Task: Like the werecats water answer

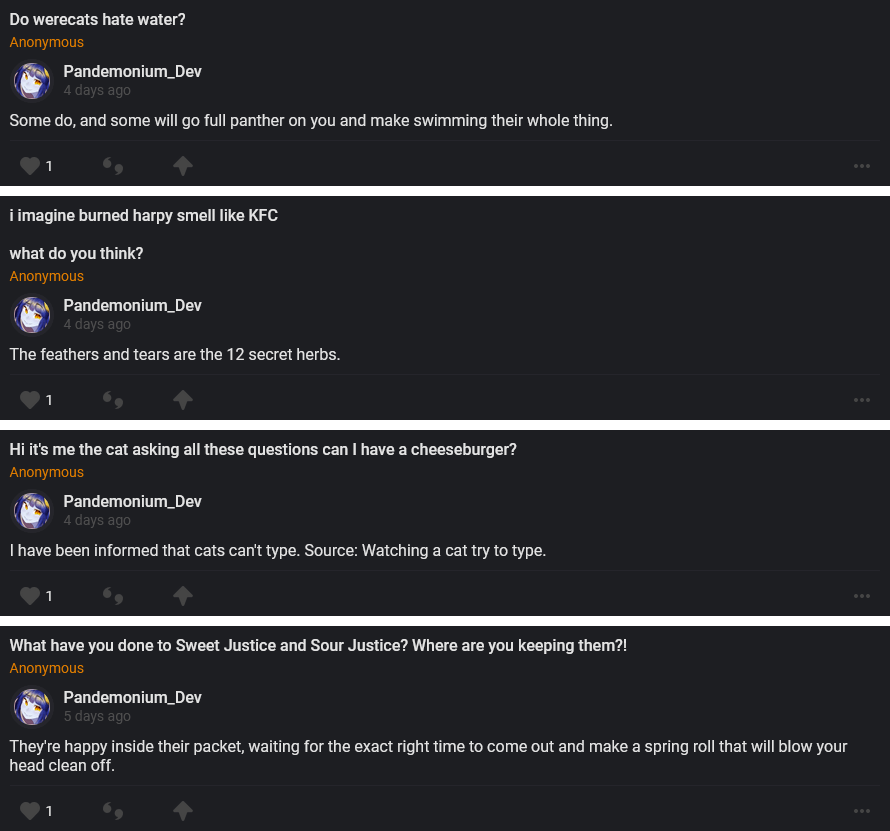Action: 31,166
